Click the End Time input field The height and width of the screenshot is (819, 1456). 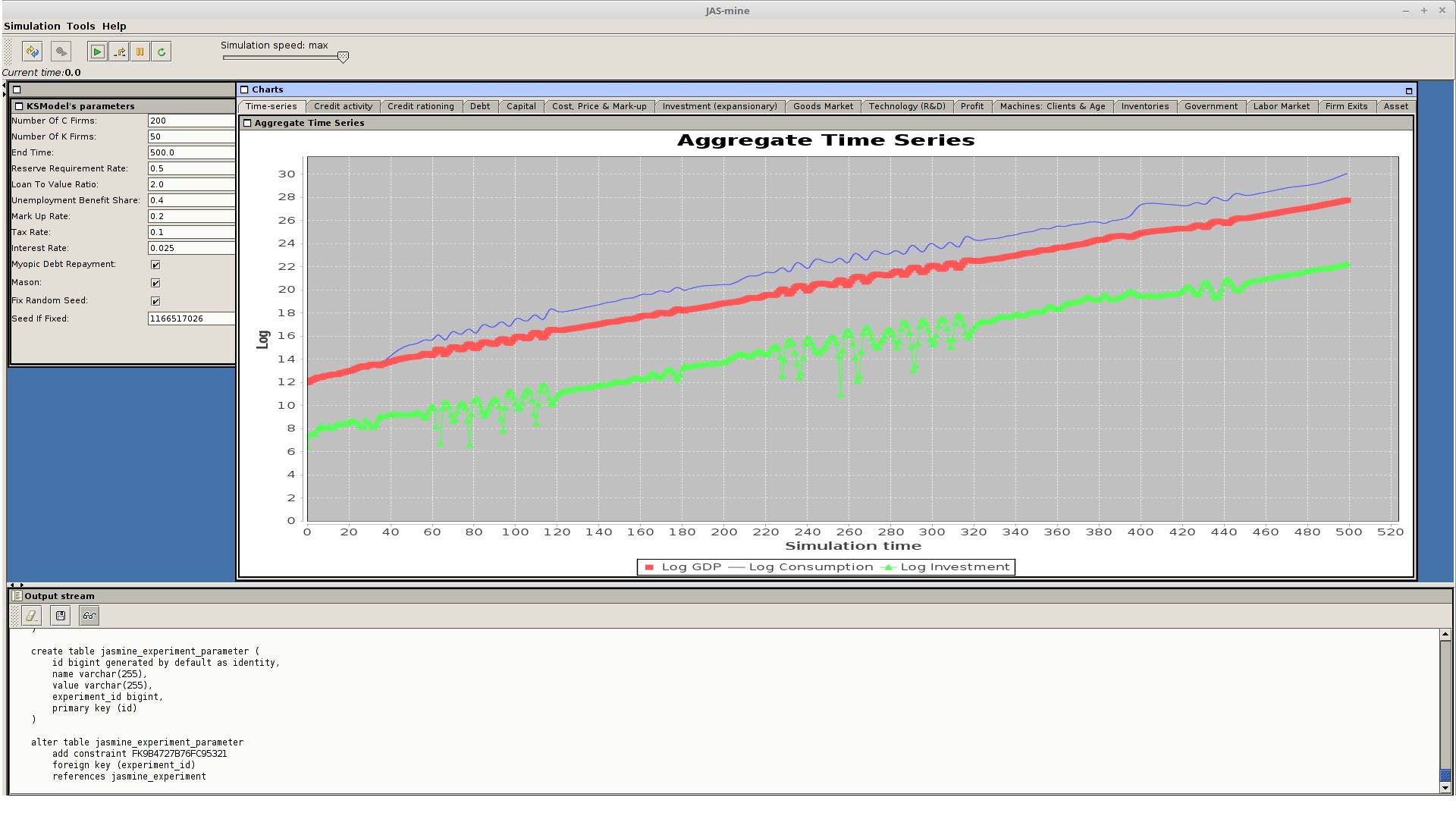coord(190,152)
